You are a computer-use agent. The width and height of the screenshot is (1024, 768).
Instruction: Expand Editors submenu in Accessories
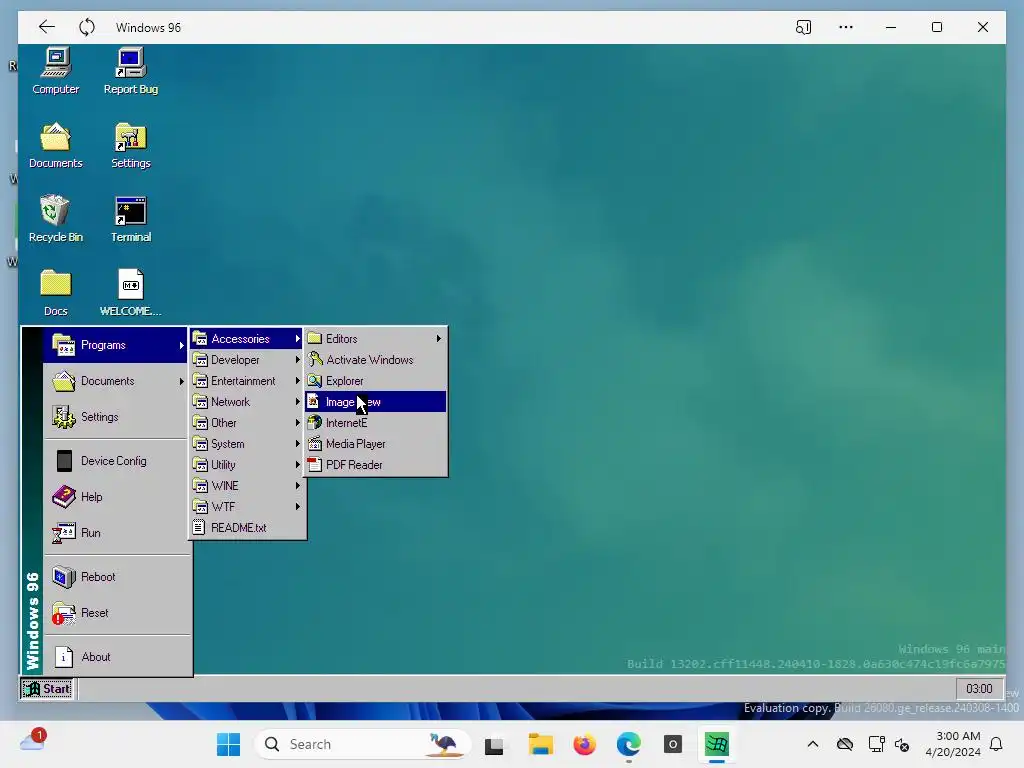click(x=376, y=338)
